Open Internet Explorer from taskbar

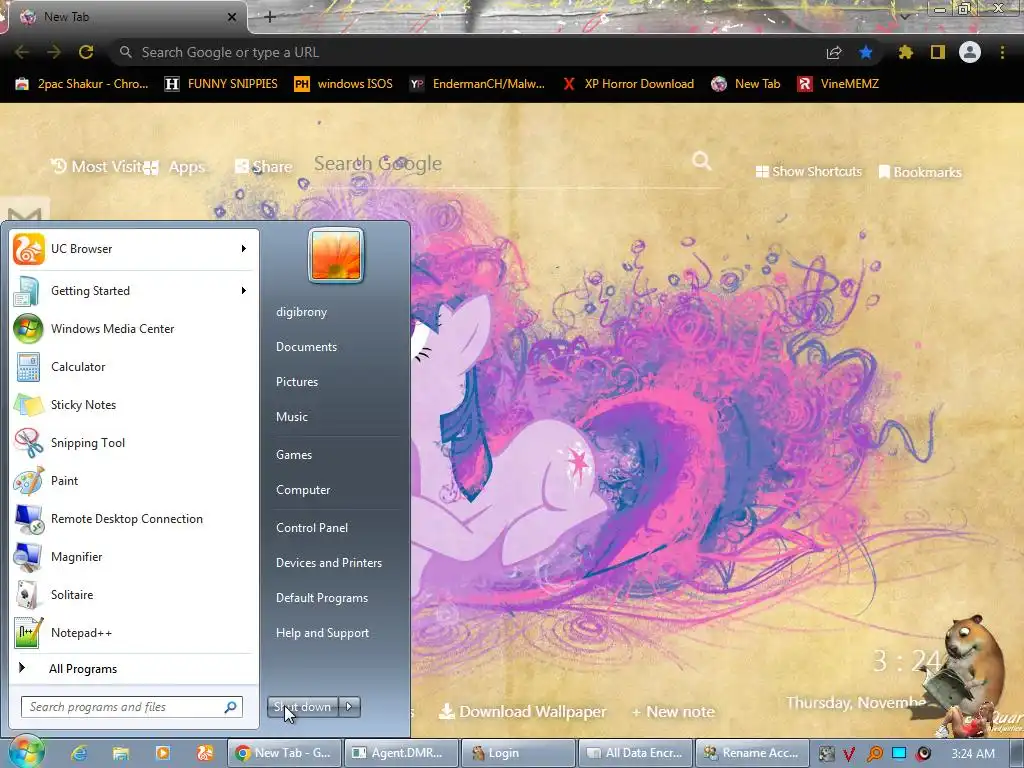(x=79, y=753)
